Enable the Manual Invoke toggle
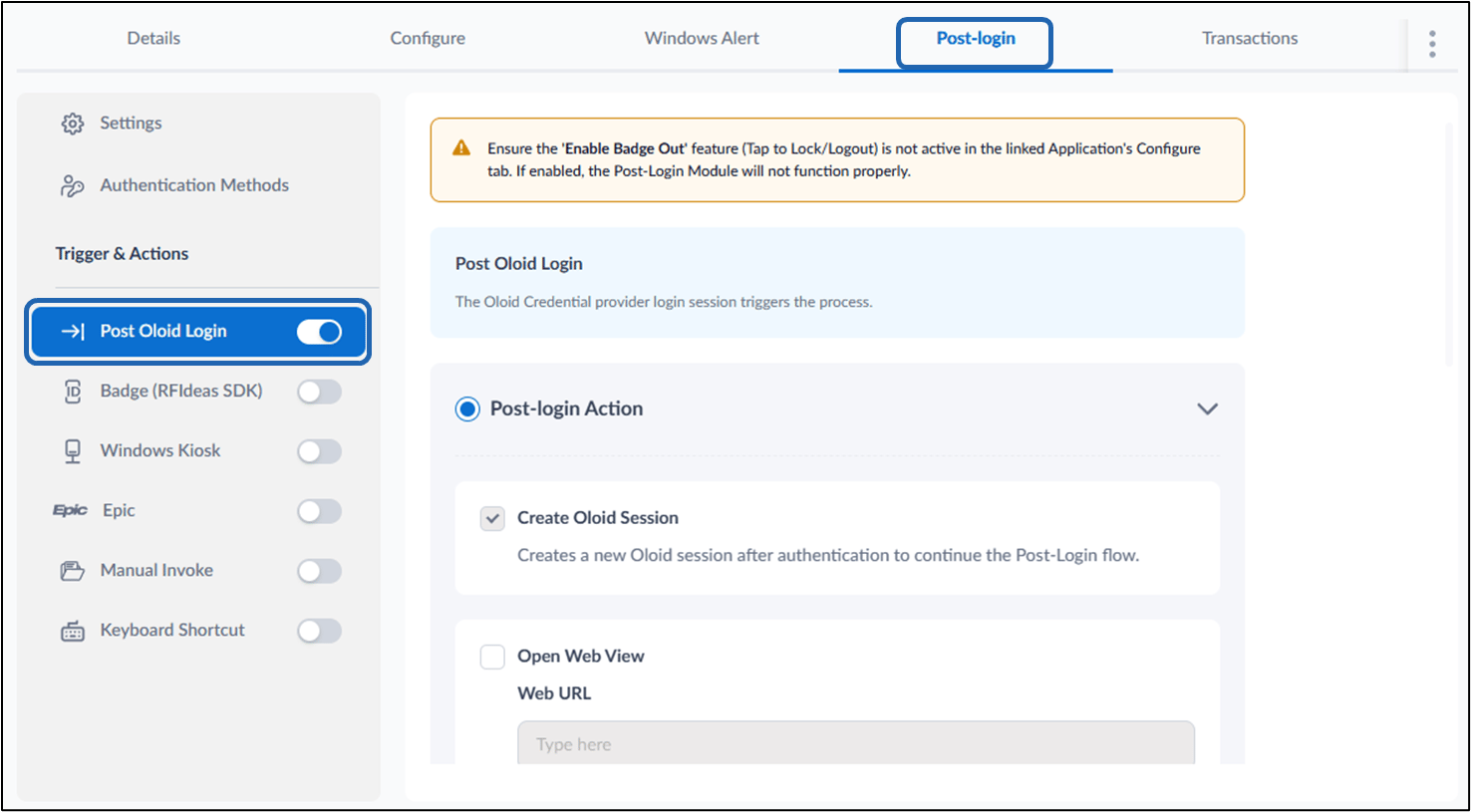 pos(319,571)
